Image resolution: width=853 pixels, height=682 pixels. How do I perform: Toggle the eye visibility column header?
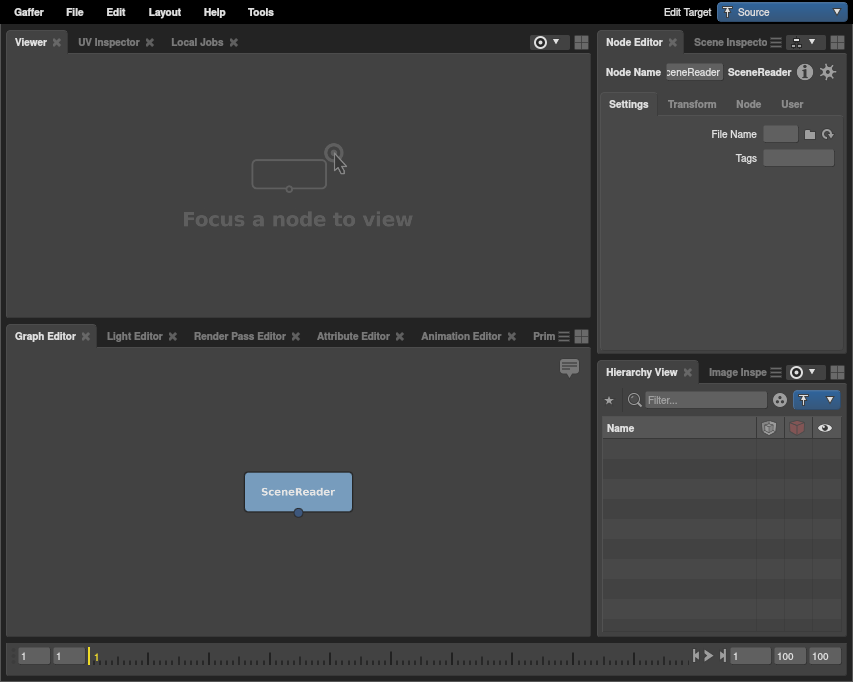[825, 428]
